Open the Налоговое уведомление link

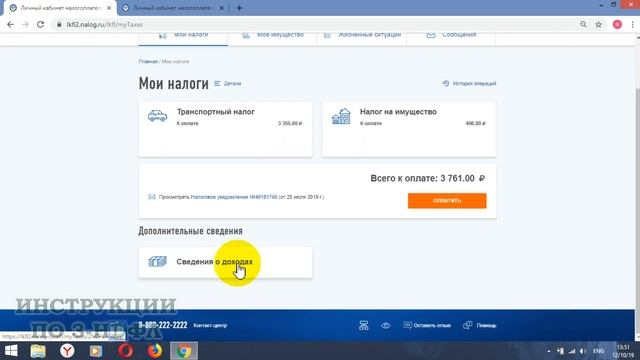click(x=234, y=197)
